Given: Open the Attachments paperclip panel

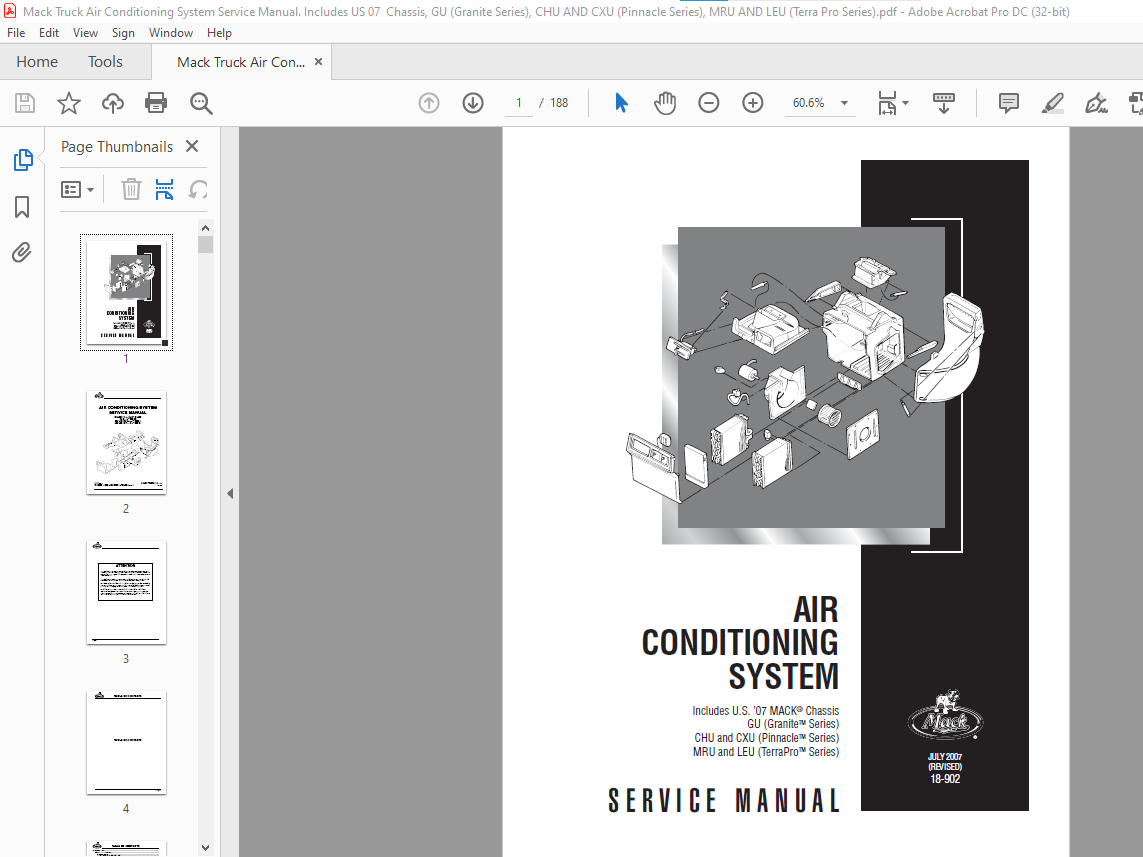Looking at the screenshot, I should click(22, 253).
